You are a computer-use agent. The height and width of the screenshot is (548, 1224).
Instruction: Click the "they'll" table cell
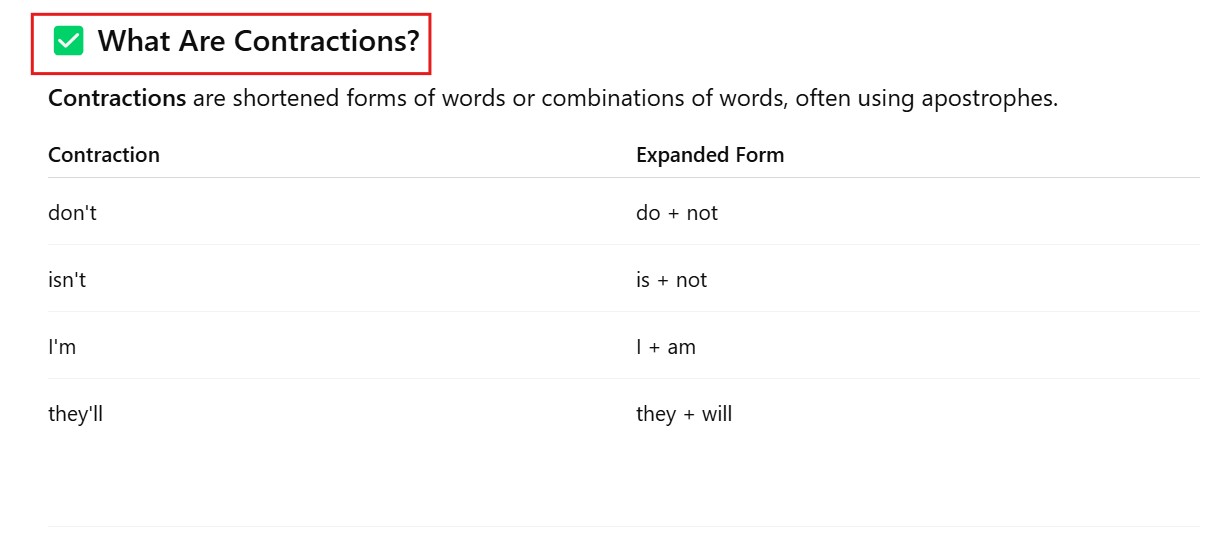pos(75,414)
